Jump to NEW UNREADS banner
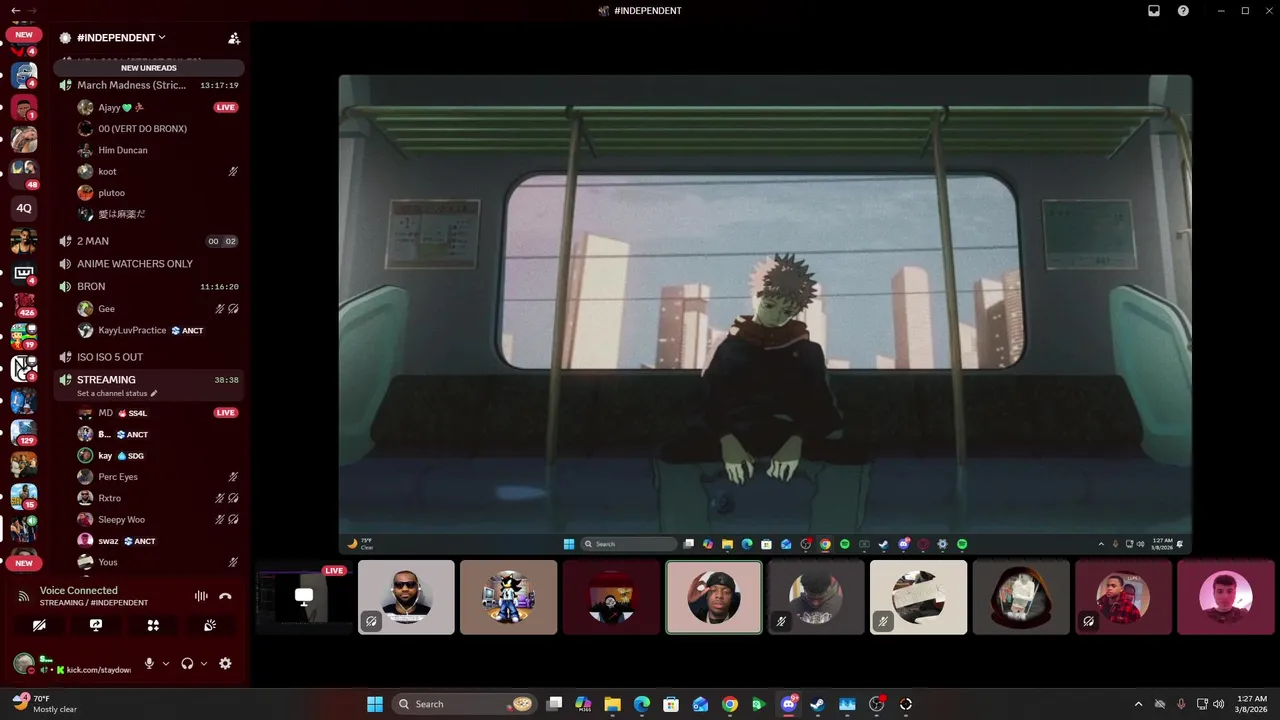The width and height of the screenshot is (1280, 720). tap(148, 68)
